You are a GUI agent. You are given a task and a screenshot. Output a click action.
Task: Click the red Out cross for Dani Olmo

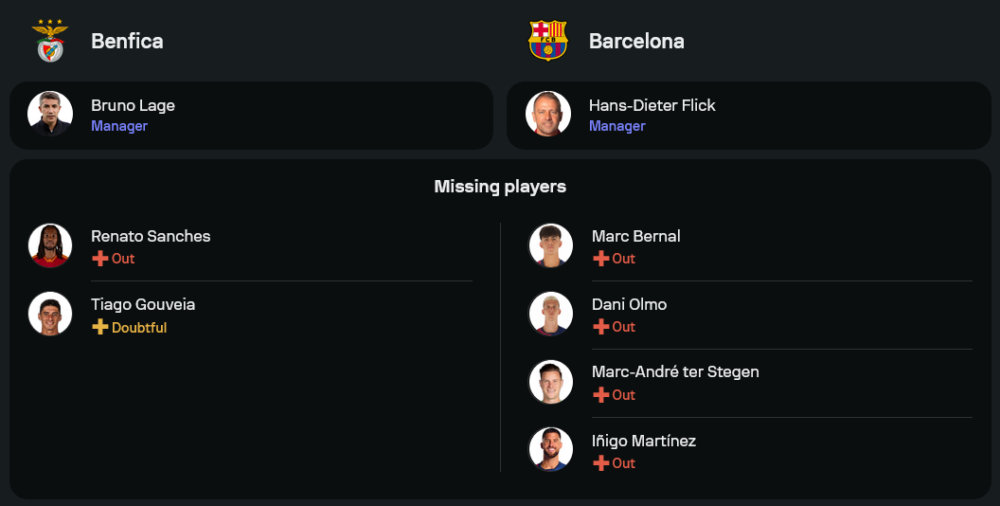pos(601,327)
